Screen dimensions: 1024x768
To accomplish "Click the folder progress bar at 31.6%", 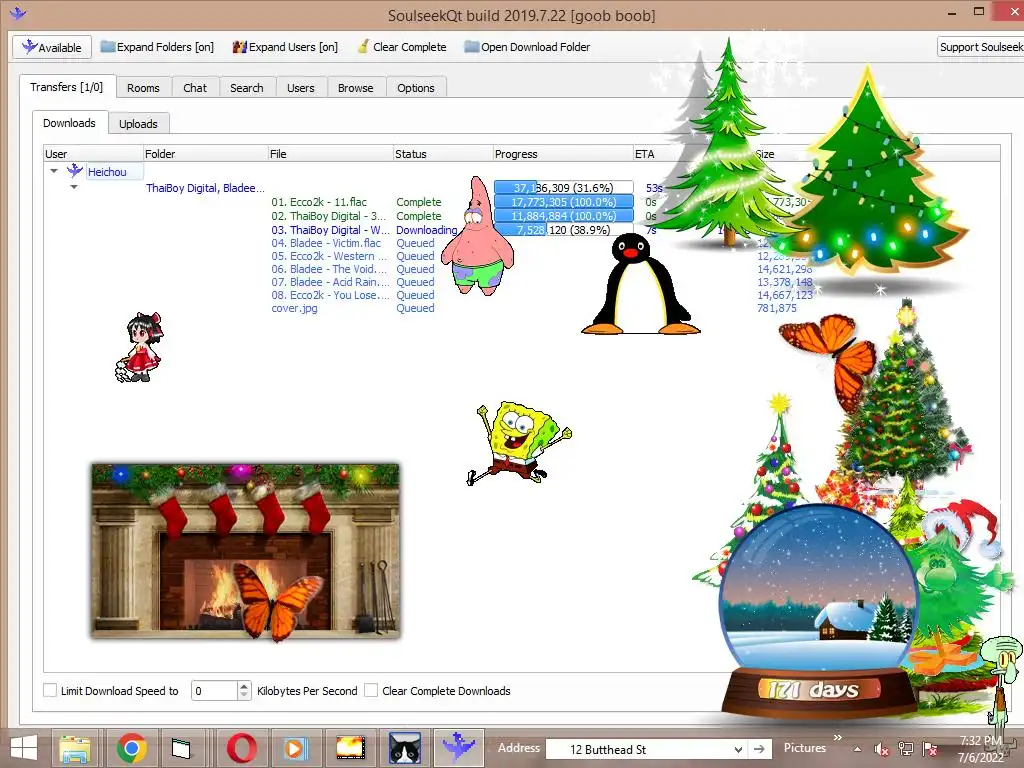I will pos(564,188).
